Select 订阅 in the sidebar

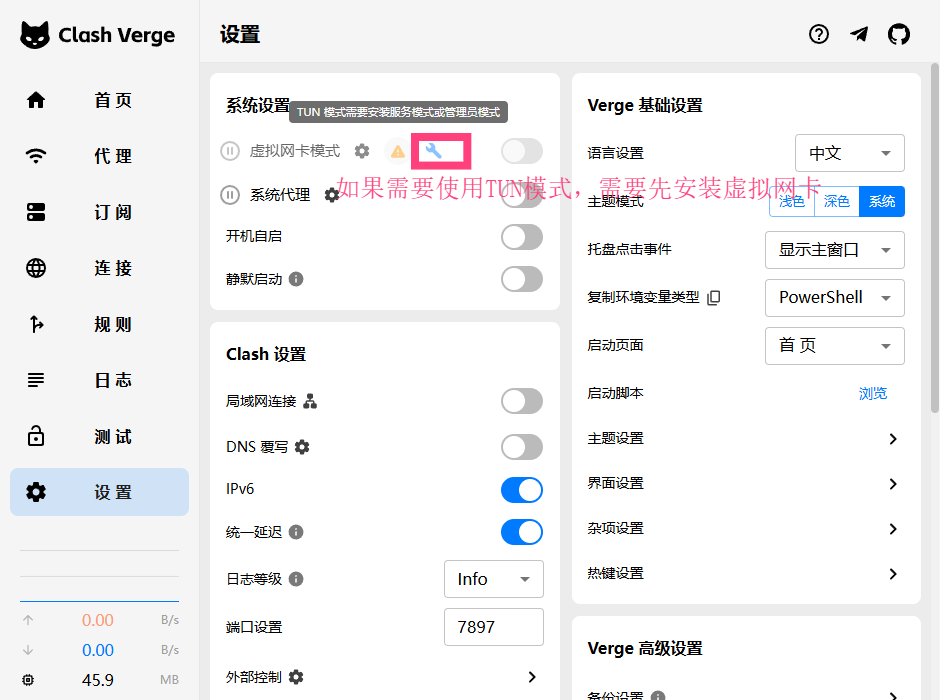point(99,212)
